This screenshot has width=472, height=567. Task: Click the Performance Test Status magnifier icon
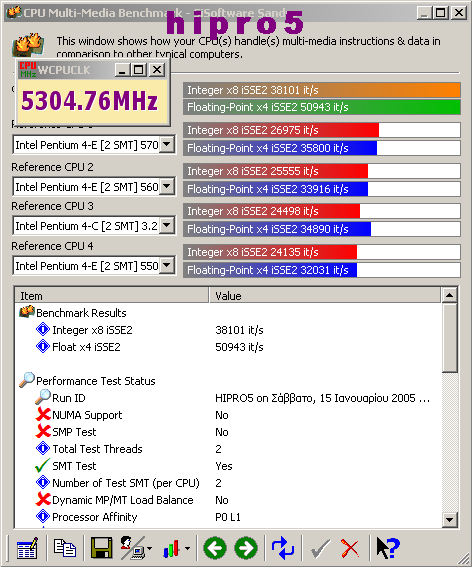coord(27,380)
